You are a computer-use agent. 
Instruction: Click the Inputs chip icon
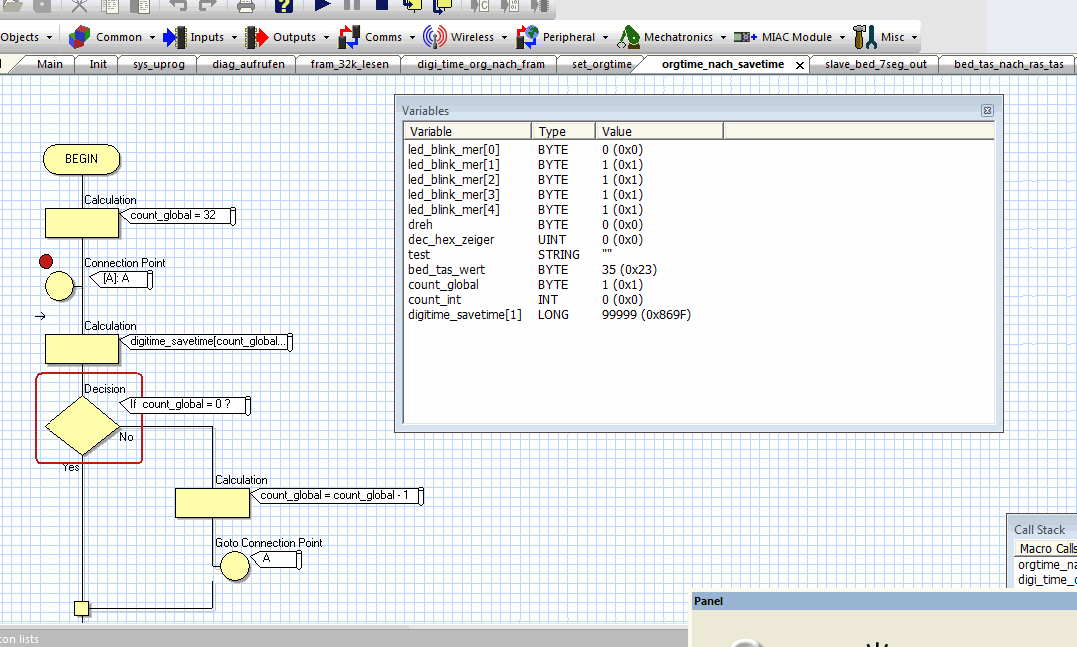174,37
